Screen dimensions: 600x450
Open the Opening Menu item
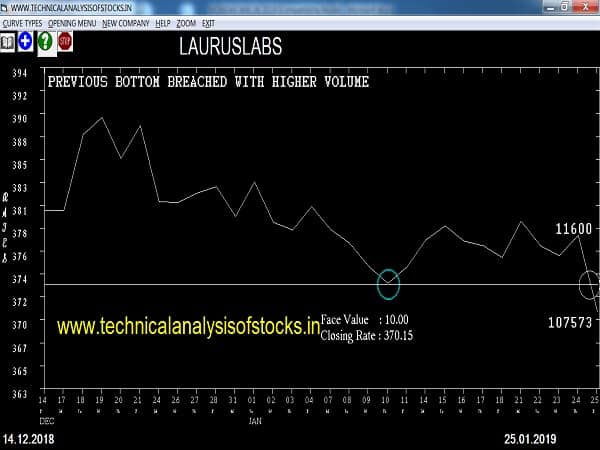click(73, 22)
